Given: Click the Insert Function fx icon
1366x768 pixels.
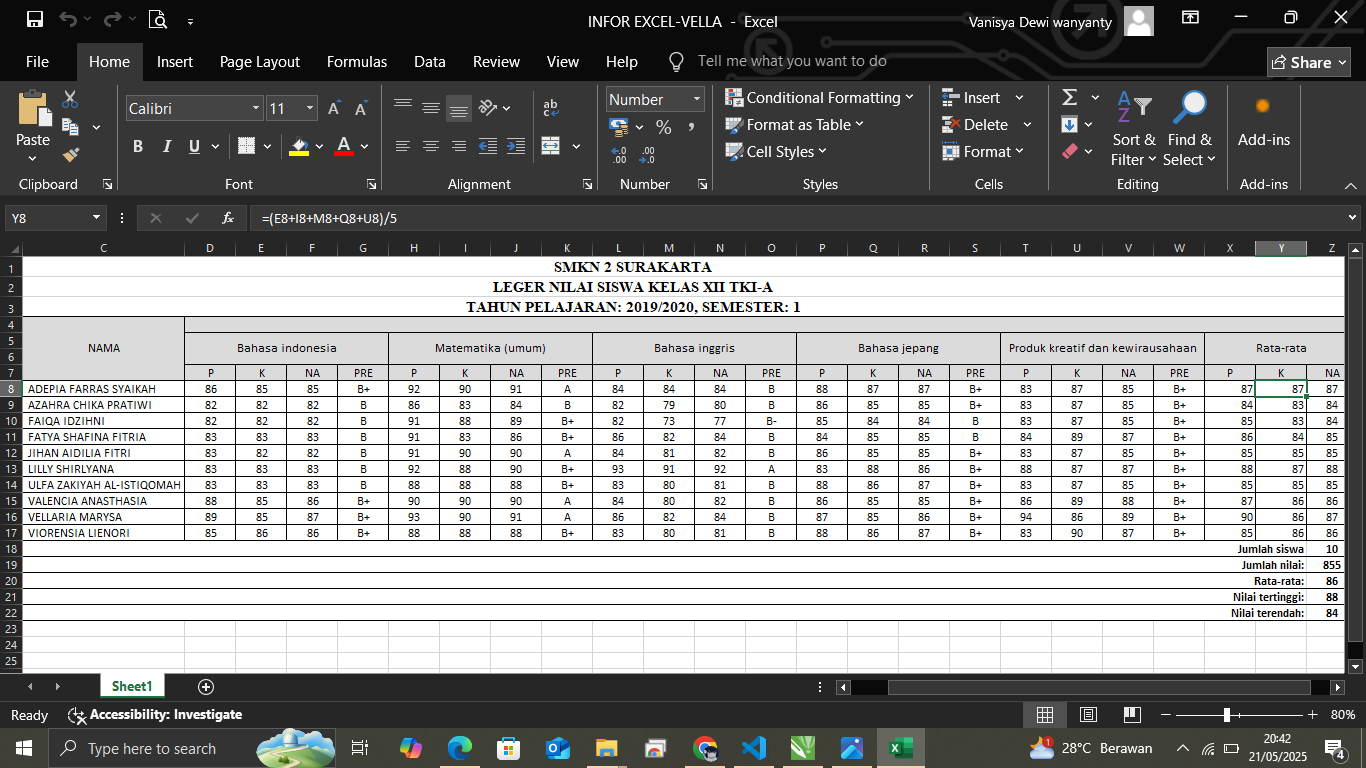Looking at the screenshot, I should click(228, 217).
